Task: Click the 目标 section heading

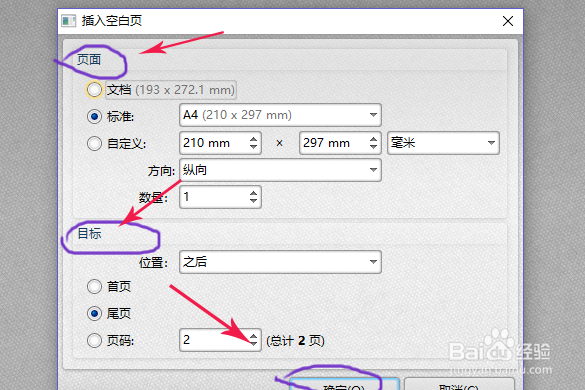Action: [x=89, y=234]
